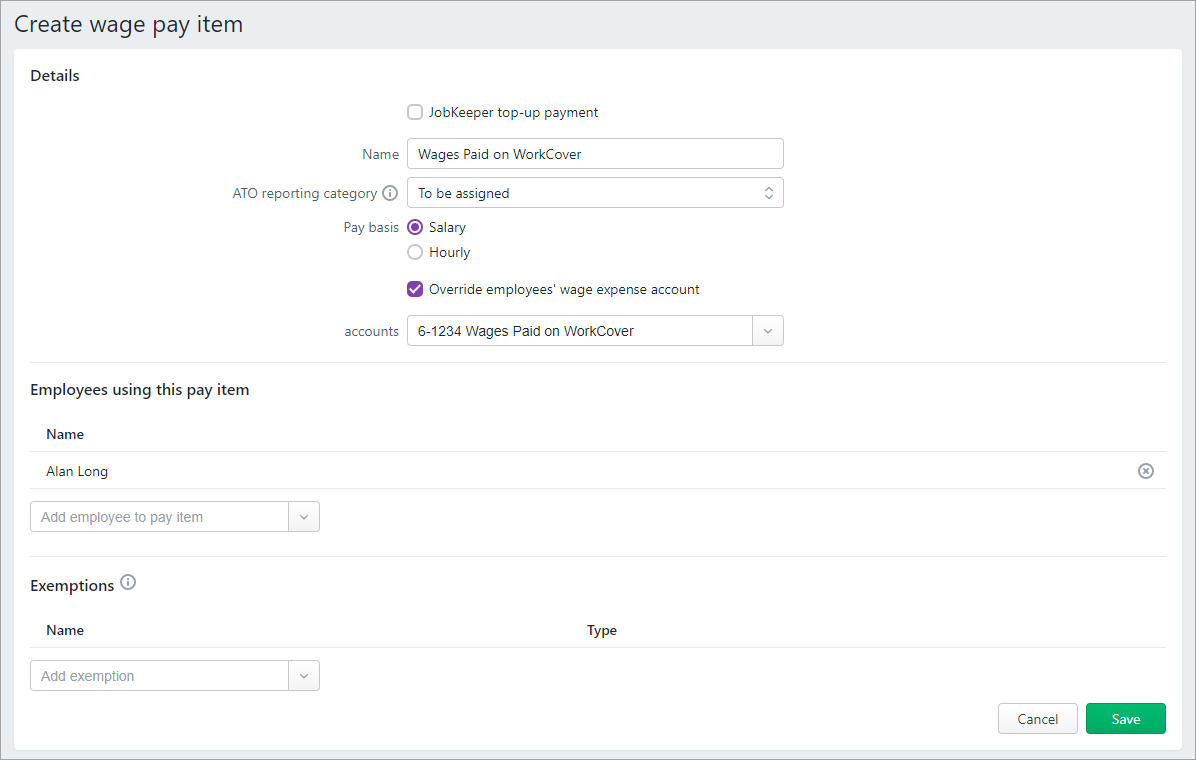Click the Exemptions section heading

coord(72,585)
